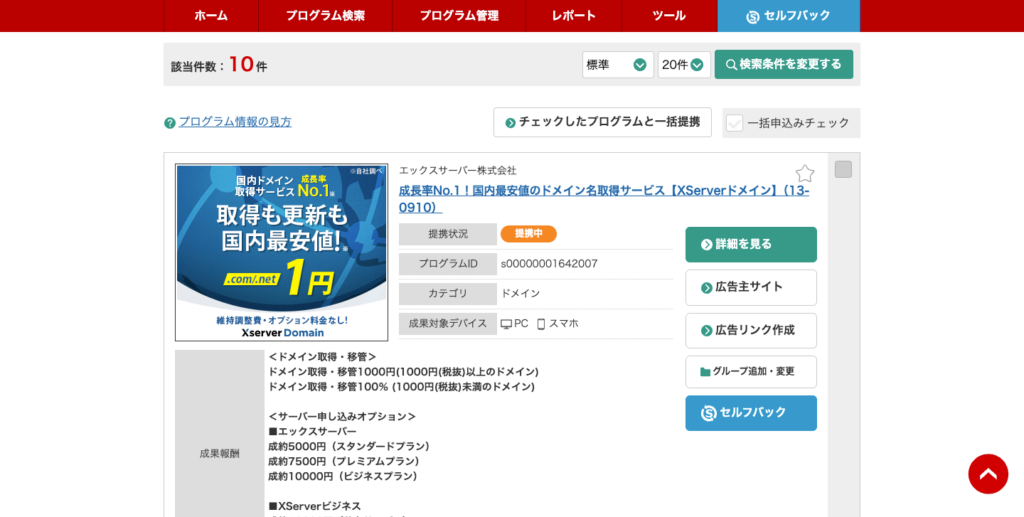The height and width of the screenshot is (517, 1024).
Task: Click the ドメイン category value
Action: pos(520,294)
